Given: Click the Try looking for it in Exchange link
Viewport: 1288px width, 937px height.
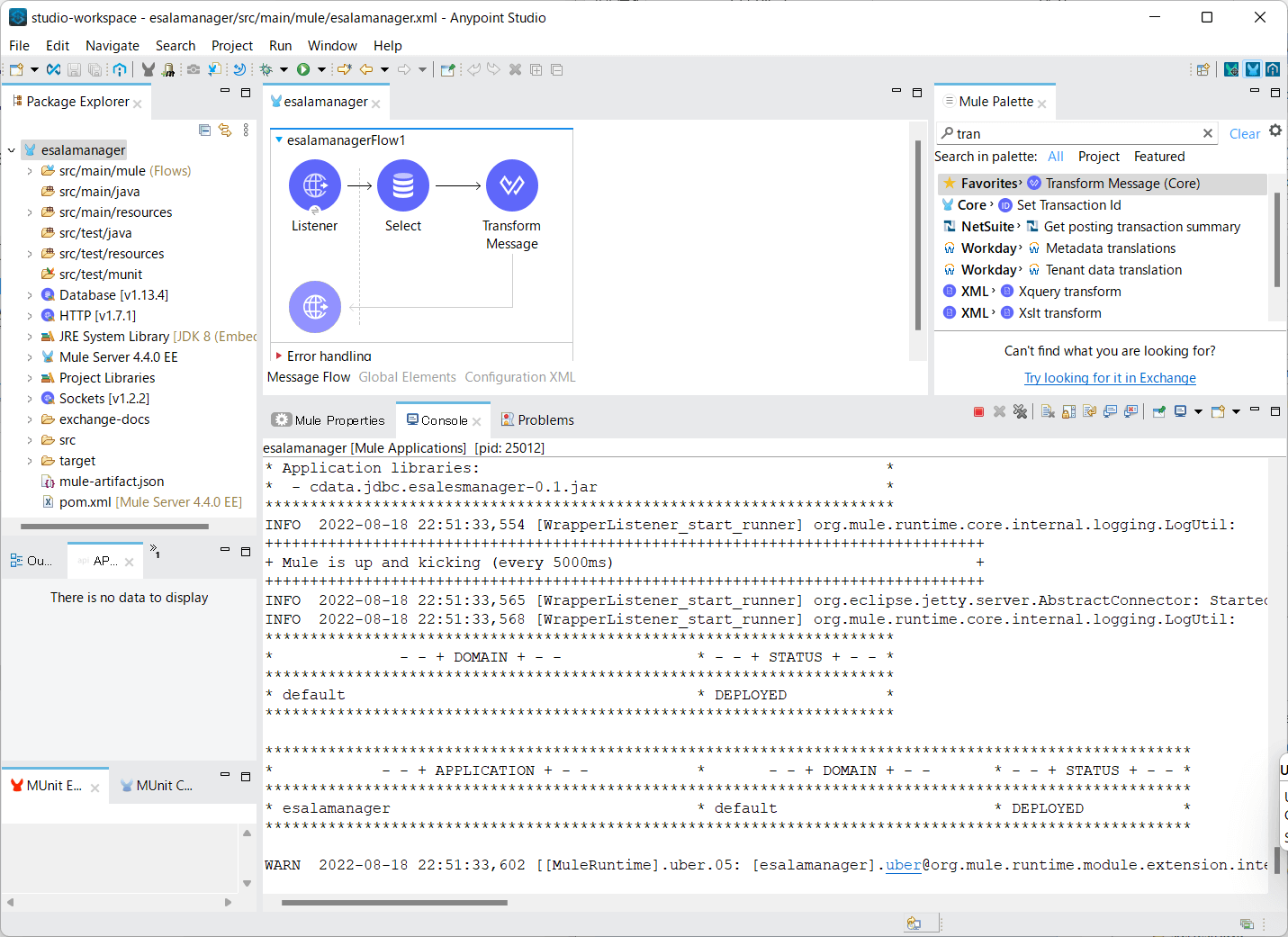Looking at the screenshot, I should (x=1110, y=378).
